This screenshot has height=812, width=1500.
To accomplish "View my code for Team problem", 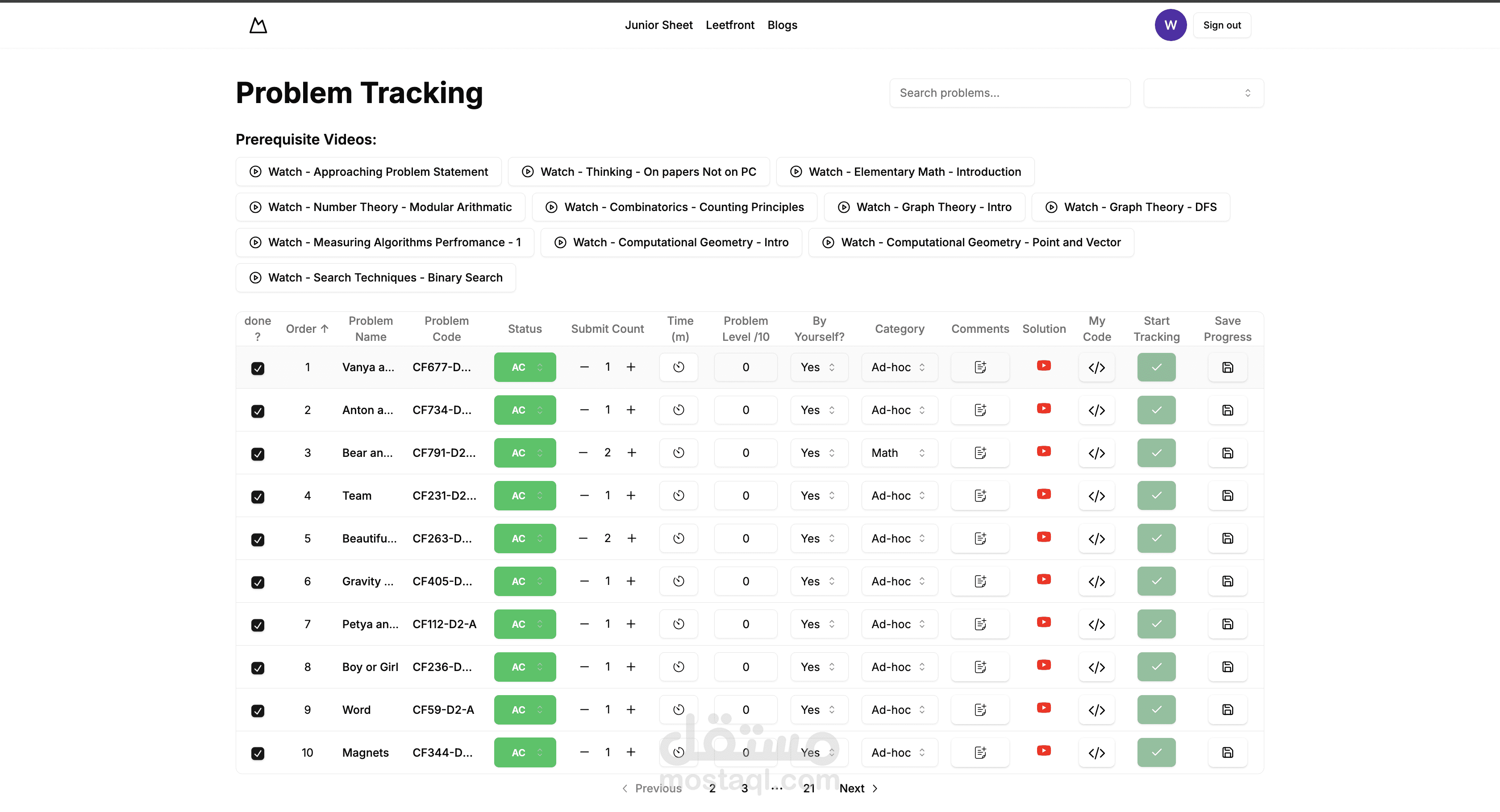I will [x=1096, y=496].
